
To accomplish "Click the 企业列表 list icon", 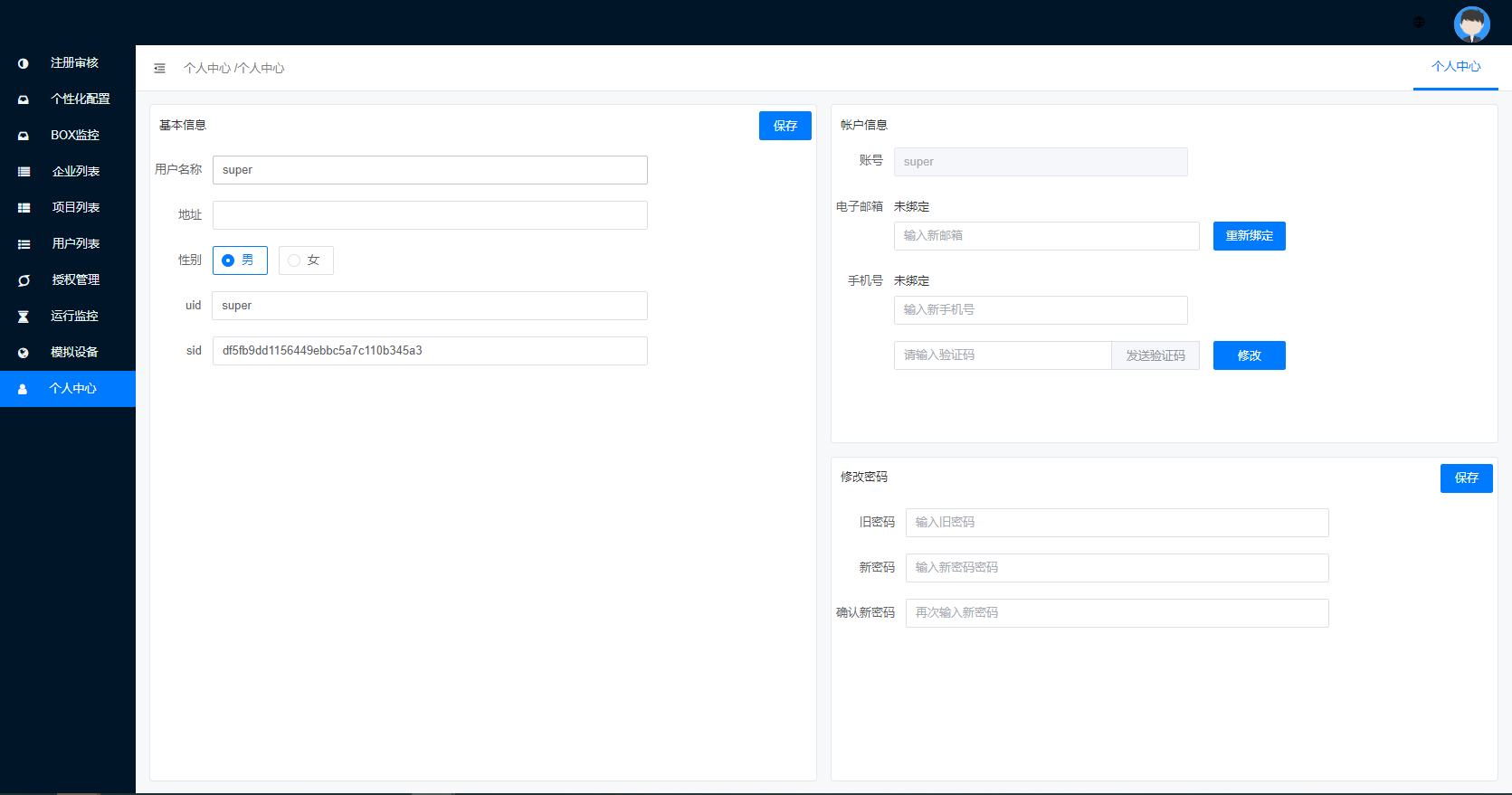I will (x=24, y=172).
